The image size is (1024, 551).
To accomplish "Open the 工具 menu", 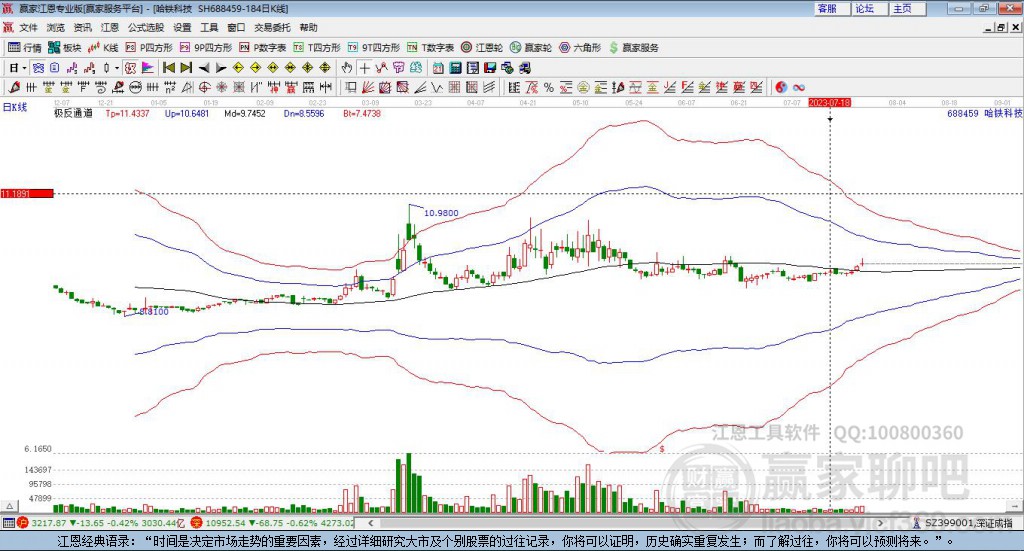I will click(x=209, y=27).
